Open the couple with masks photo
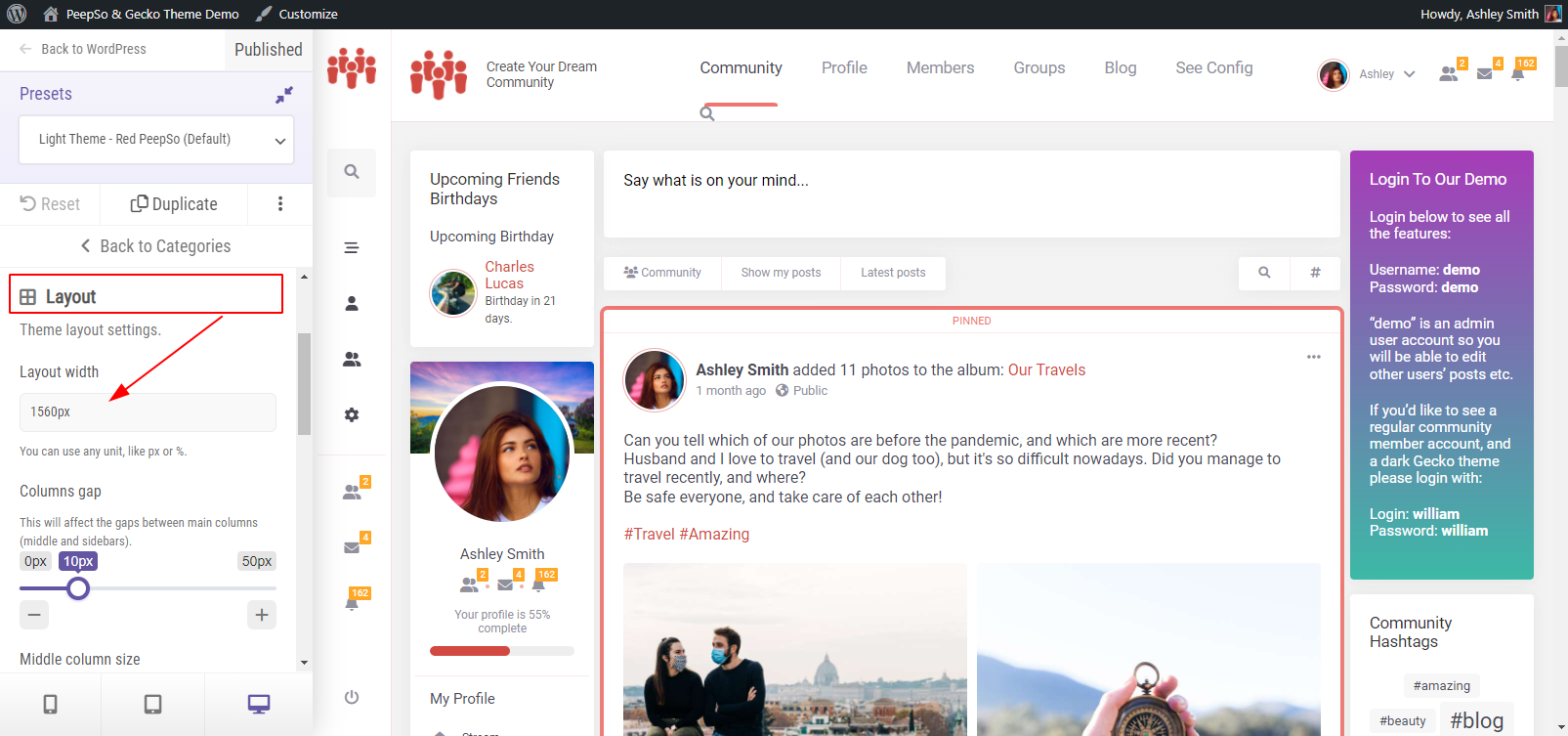This screenshot has width=1568, height=736. point(795,649)
